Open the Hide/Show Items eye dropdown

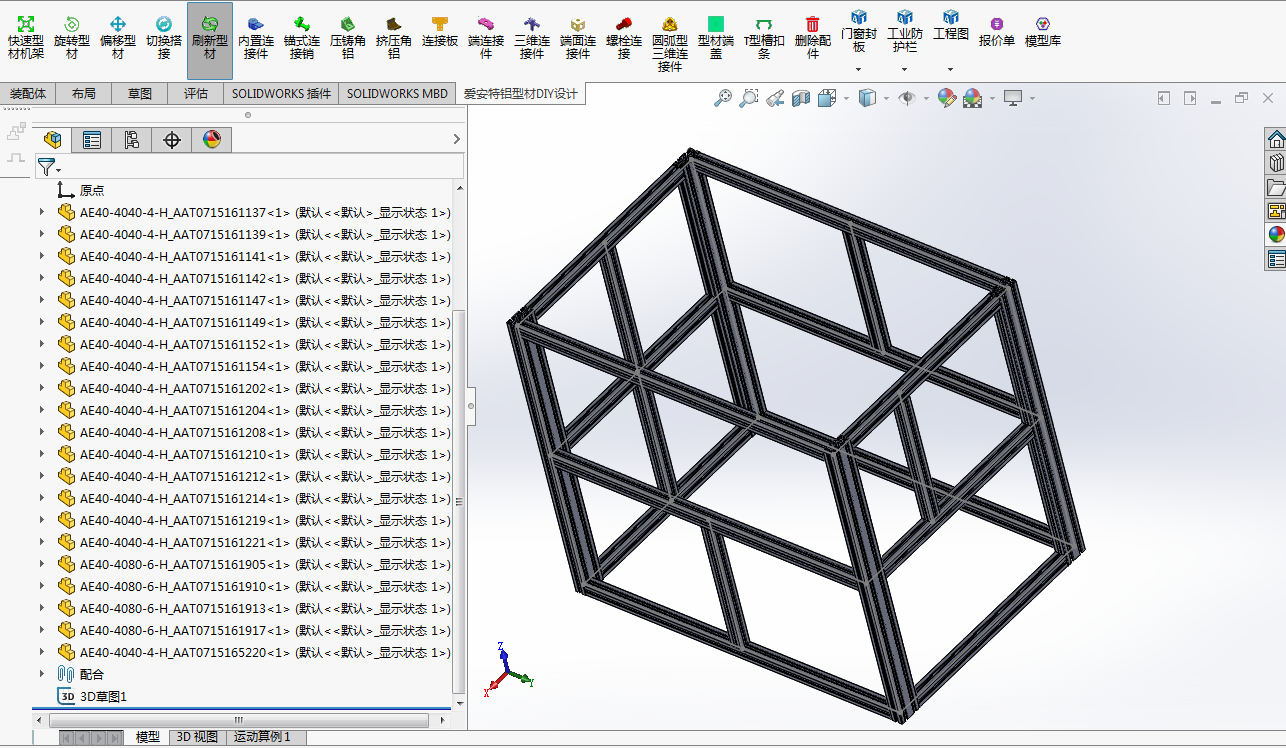(x=926, y=98)
